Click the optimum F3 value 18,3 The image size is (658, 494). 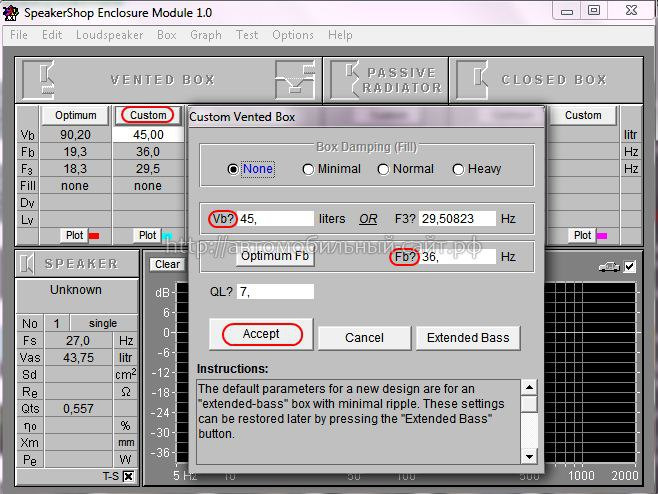[x=75, y=169]
